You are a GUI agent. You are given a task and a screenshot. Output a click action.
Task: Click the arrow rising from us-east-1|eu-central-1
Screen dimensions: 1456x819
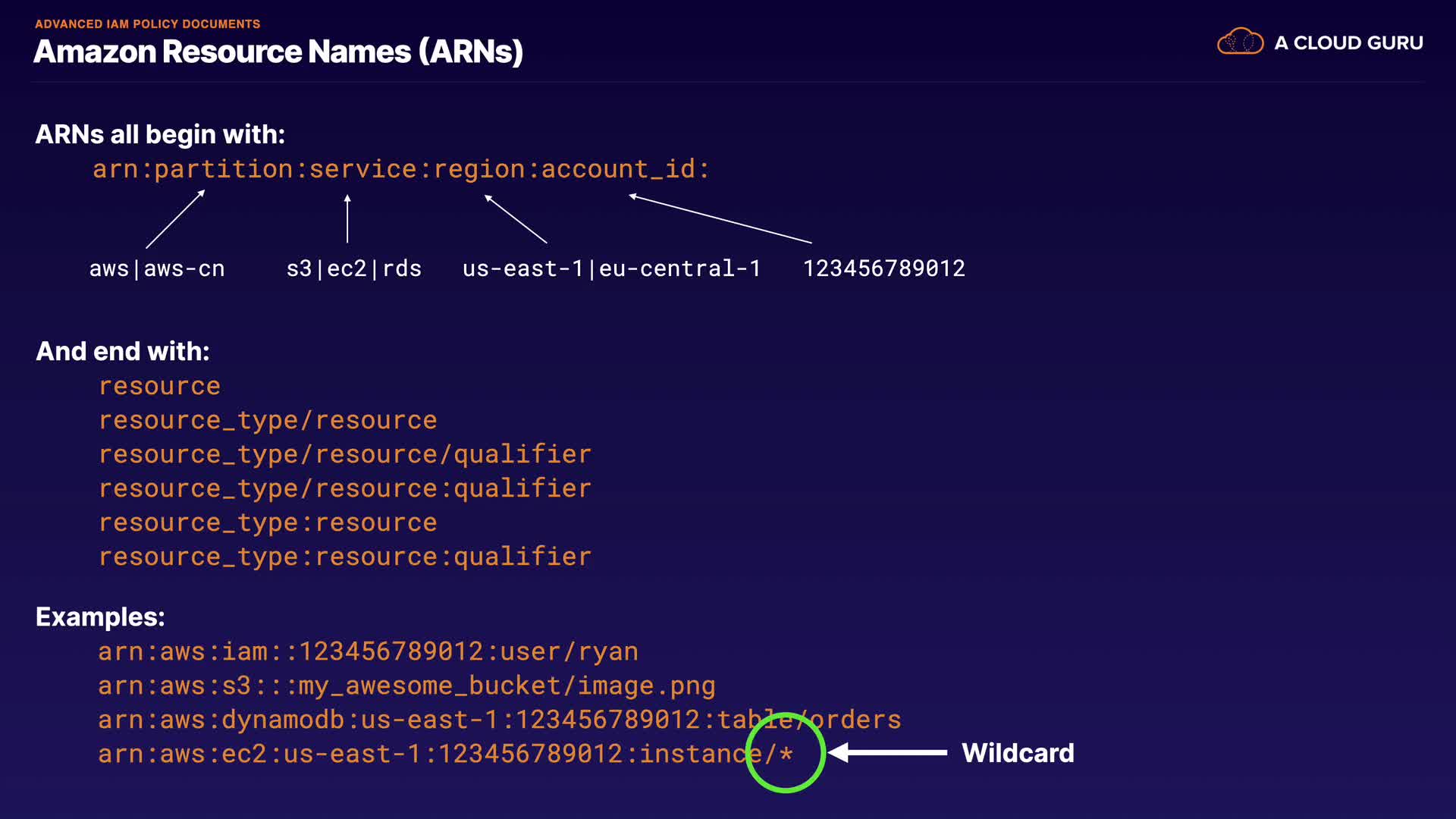pyautogui.click(x=516, y=219)
